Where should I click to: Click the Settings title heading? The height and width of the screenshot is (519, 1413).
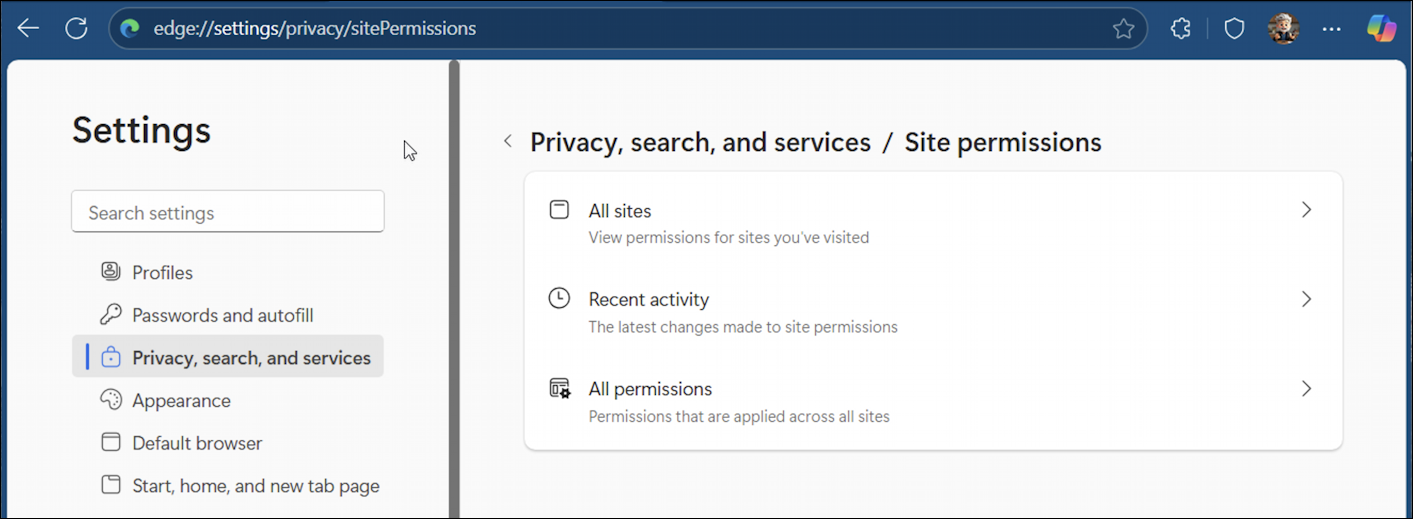coord(142,130)
